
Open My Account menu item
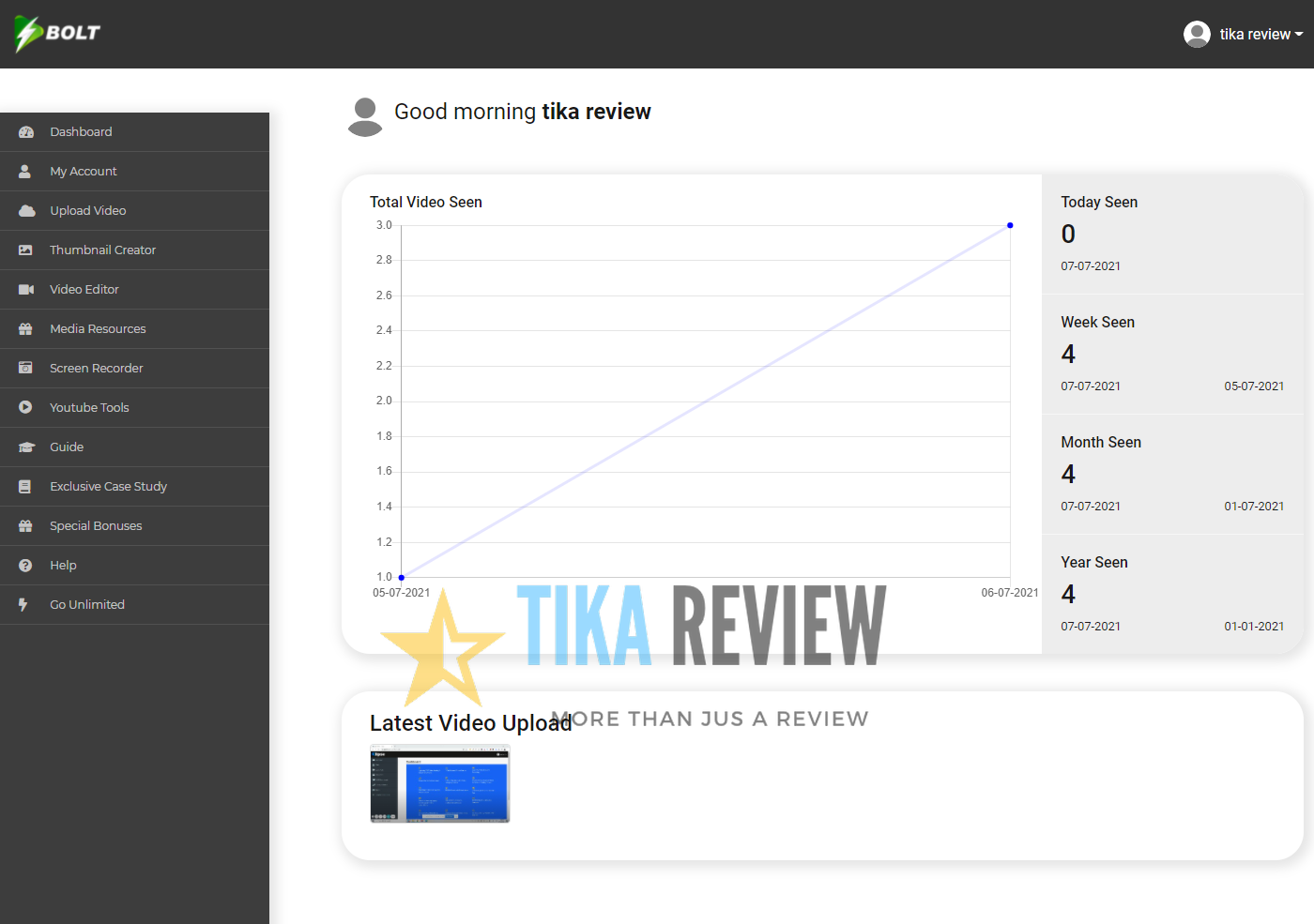click(x=84, y=172)
